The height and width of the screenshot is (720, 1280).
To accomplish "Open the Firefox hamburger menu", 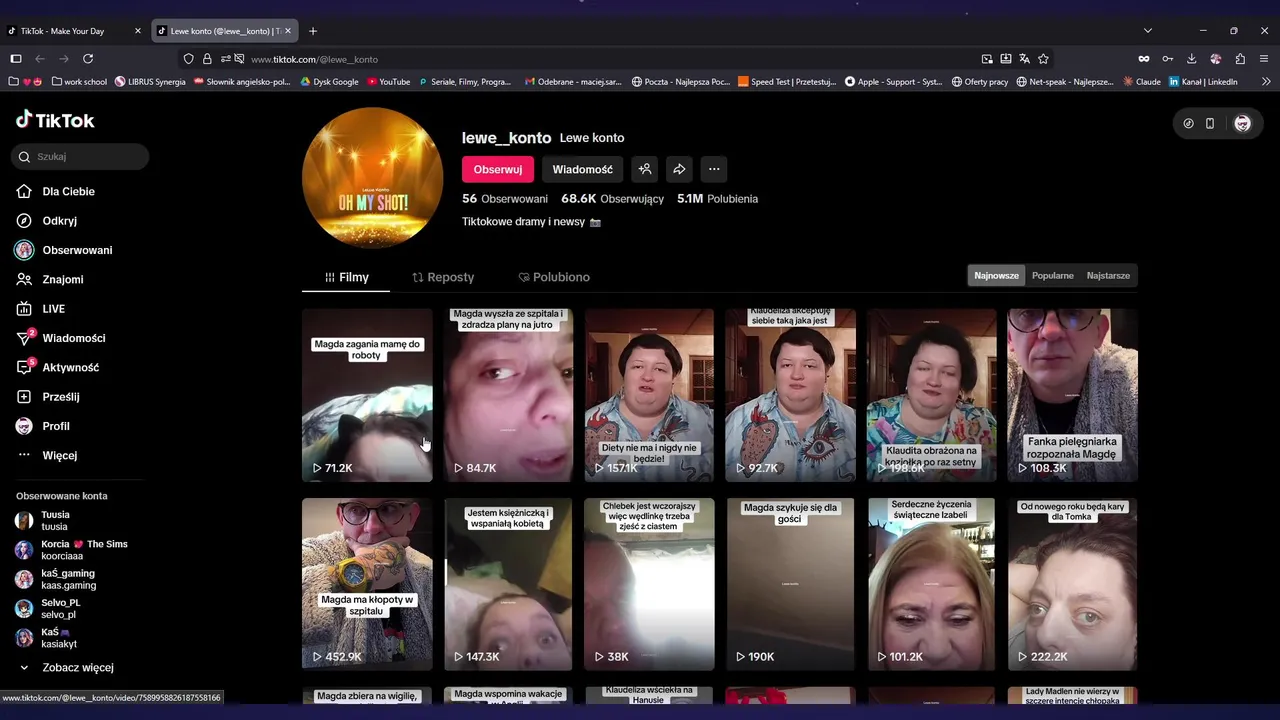I will 1264,59.
